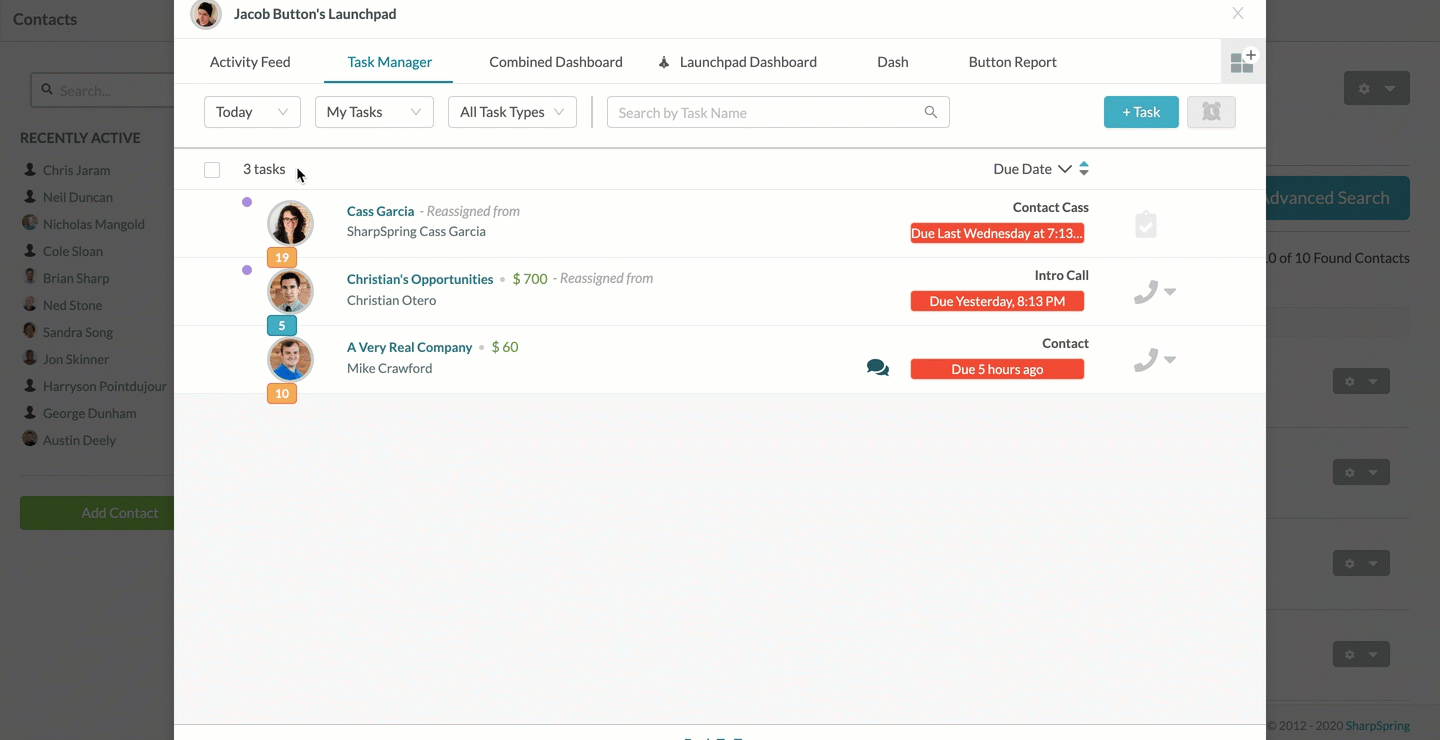This screenshot has height=740, width=1440.
Task: Click the add widget dashboard icon
Action: coord(1243,62)
